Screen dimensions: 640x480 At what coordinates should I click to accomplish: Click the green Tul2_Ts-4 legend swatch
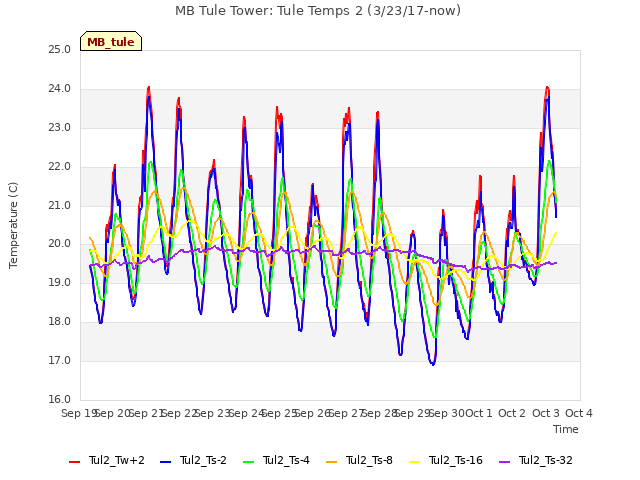(x=248, y=462)
